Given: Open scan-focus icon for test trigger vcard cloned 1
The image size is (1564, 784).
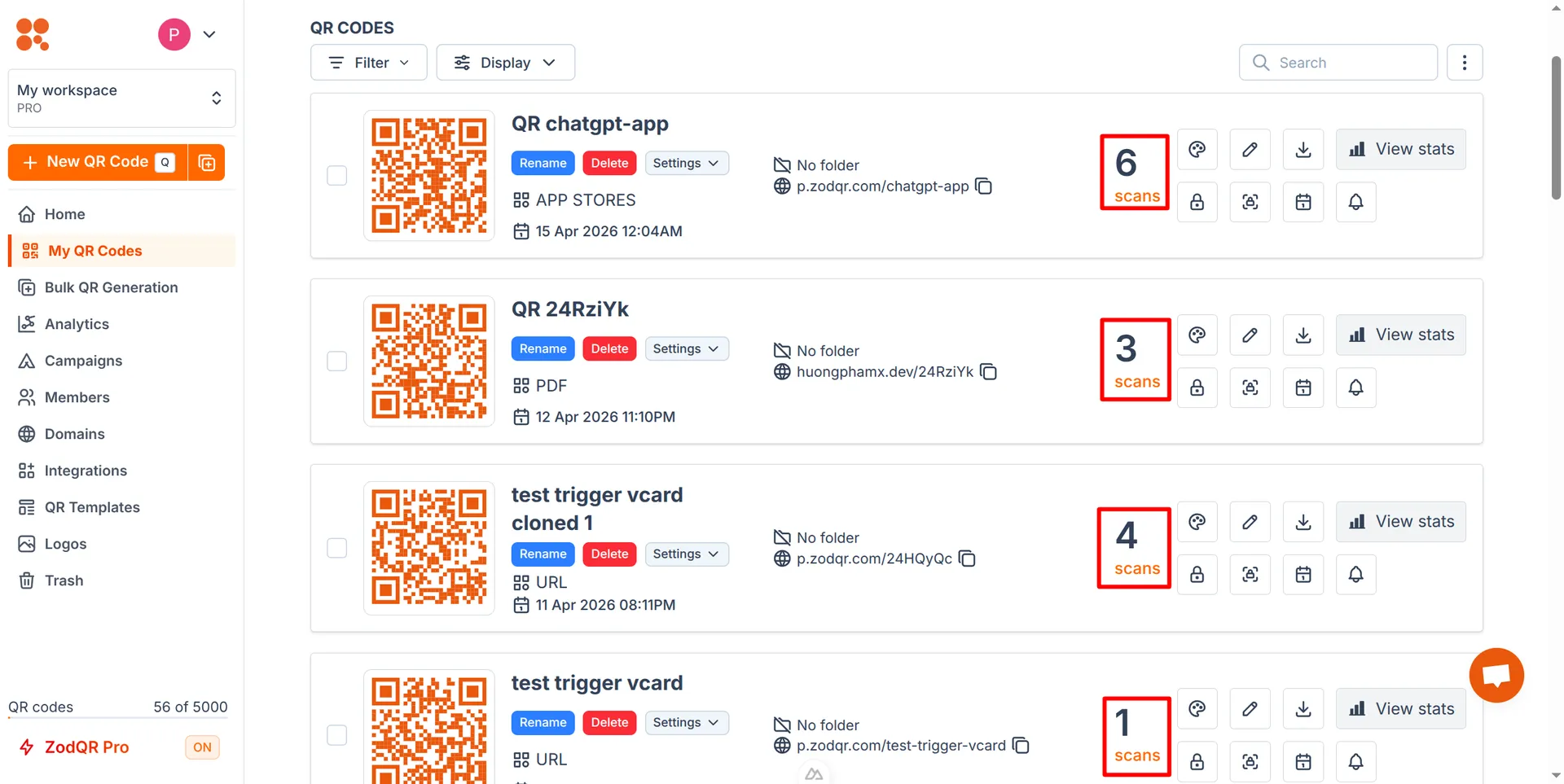Looking at the screenshot, I should (1250, 574).
